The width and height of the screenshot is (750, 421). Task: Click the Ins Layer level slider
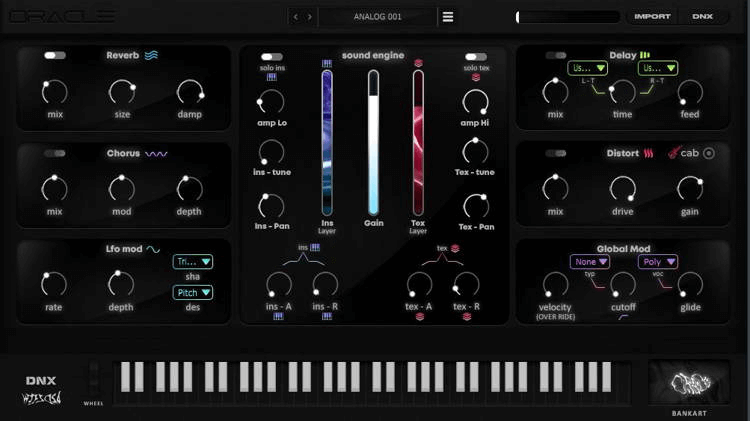(327, 143)
